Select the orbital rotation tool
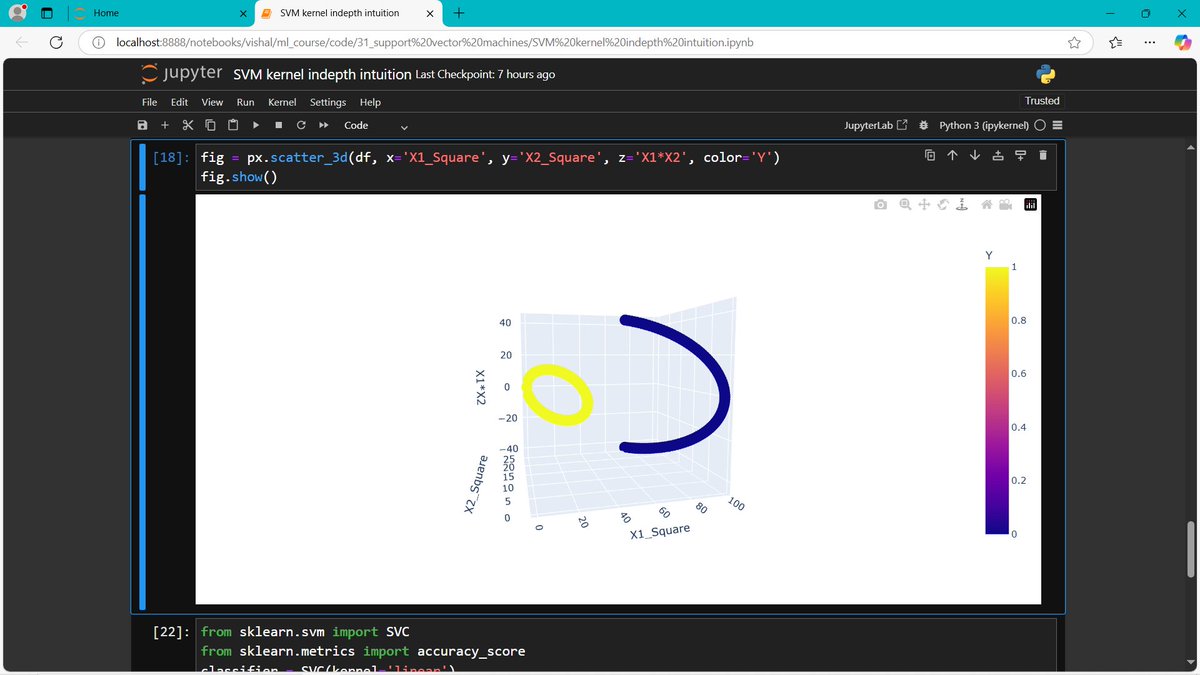This screenshot has width=1200, height=675. [x=943, y=204]
